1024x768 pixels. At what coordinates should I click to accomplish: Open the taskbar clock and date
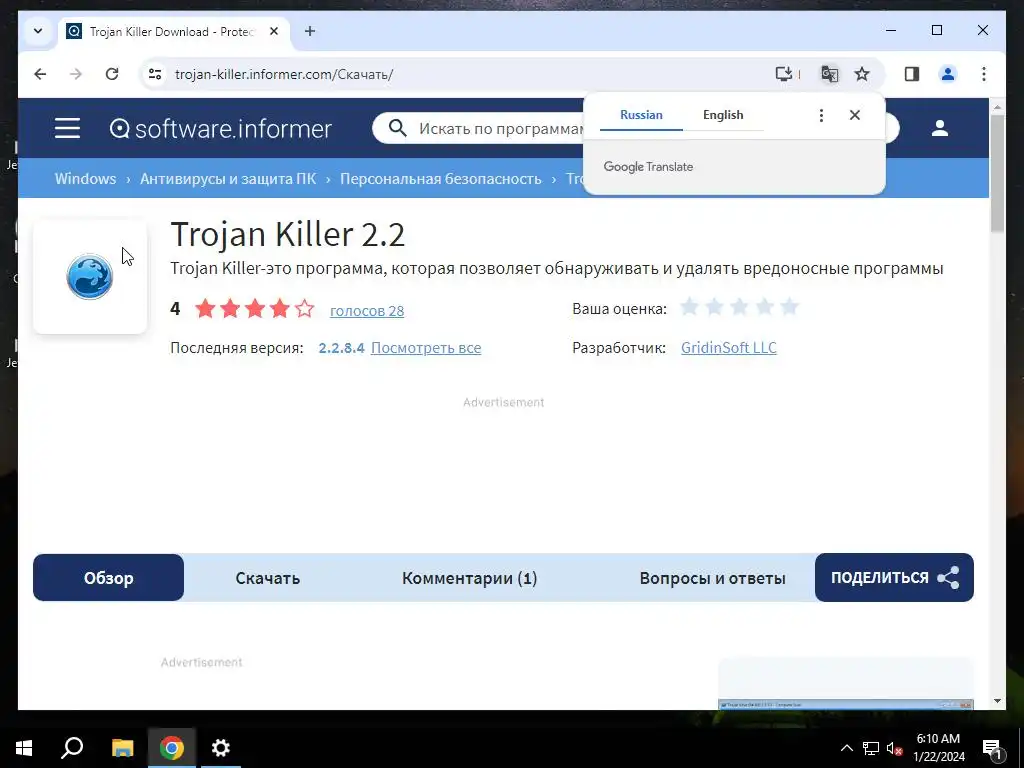point(938,748)
